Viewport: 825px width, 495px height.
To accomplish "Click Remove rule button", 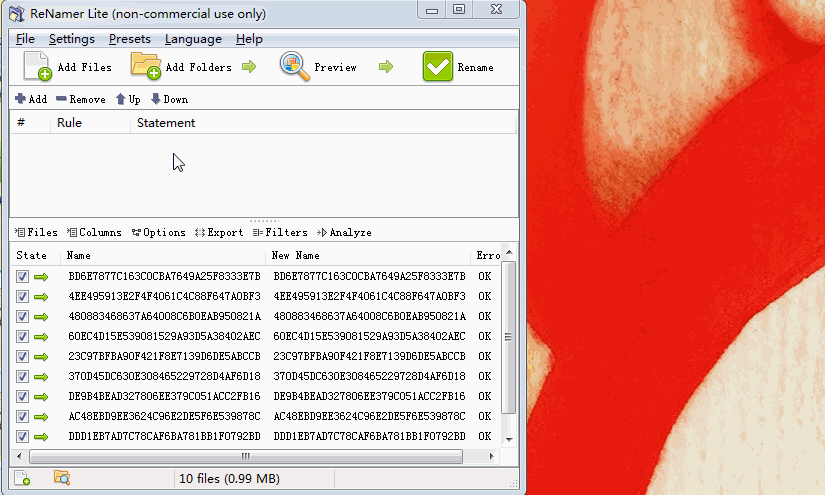I will pyautogui.click(x=81, y=99).
